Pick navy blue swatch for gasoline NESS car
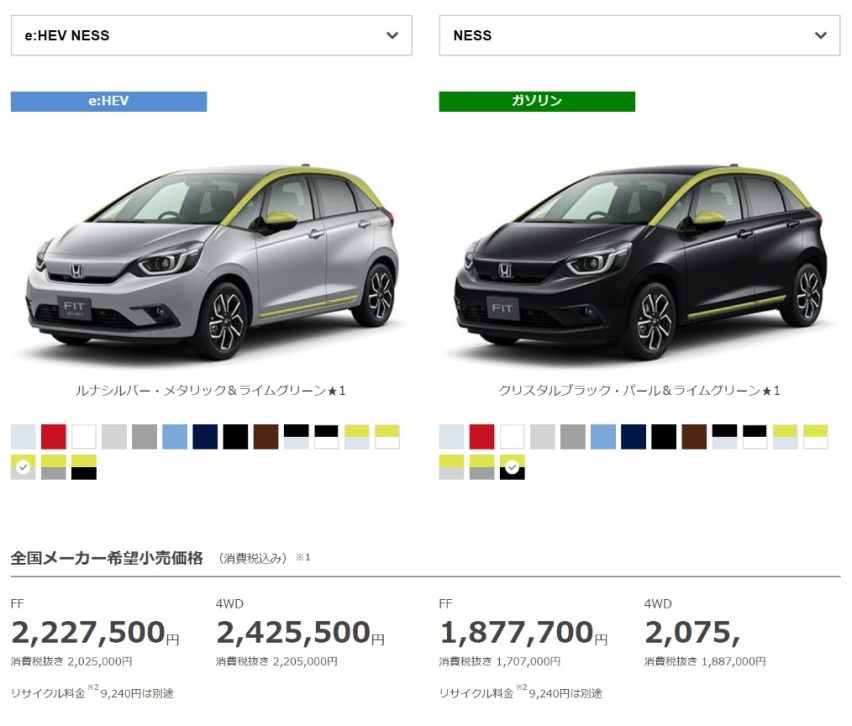Viewport: 852px width, 726px height. [634, 437]
